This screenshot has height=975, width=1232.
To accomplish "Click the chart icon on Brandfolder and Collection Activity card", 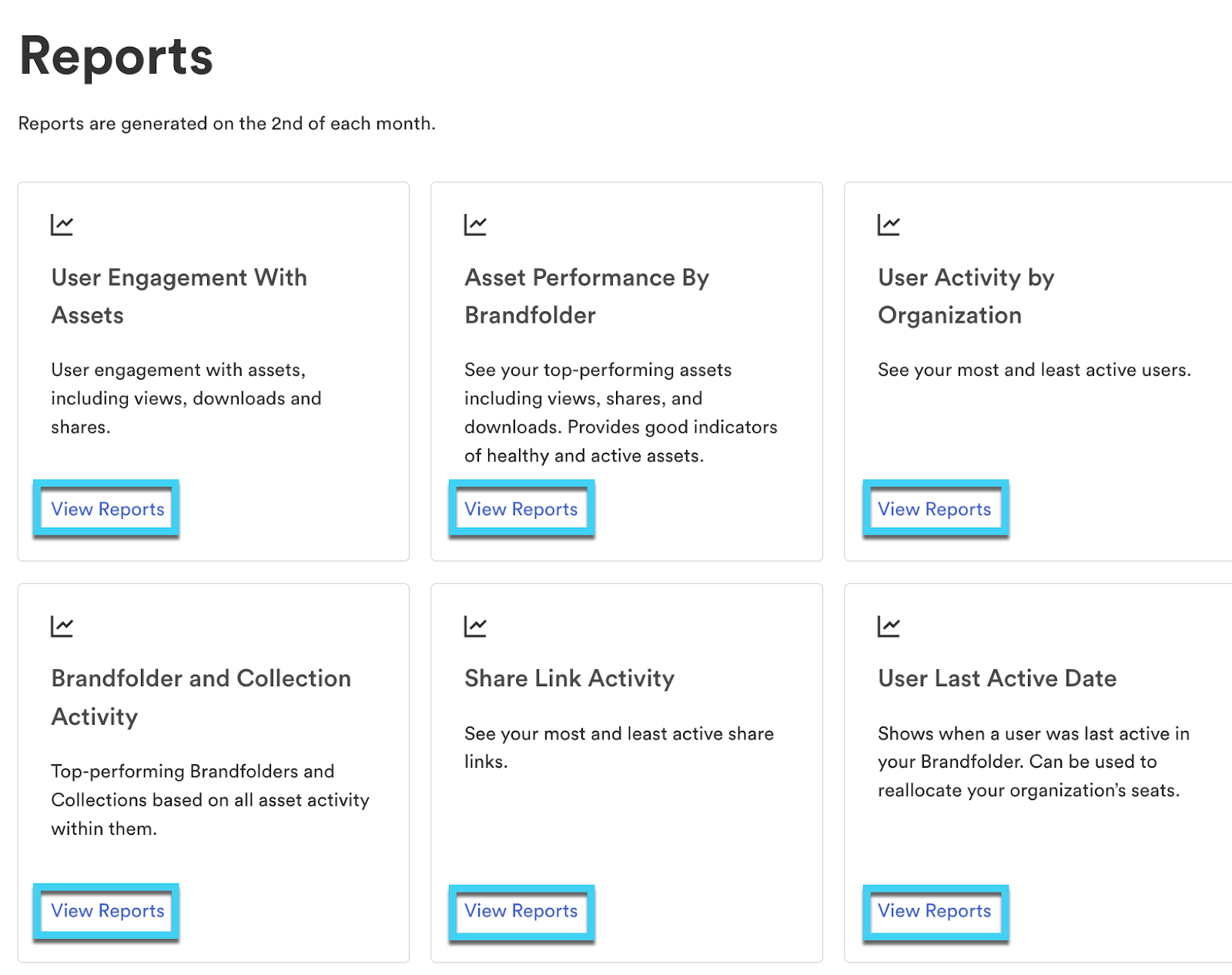I will tap(62, 625).
